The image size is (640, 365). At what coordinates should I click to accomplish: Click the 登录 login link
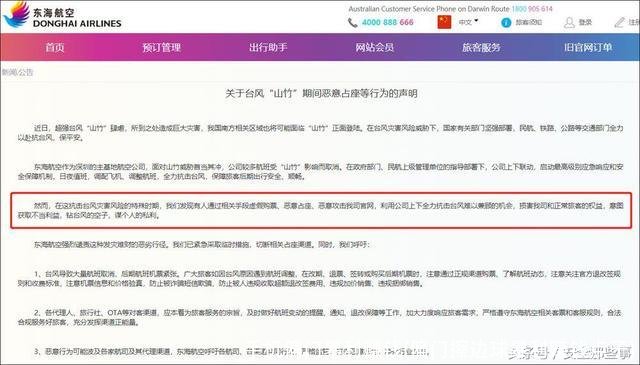(x=585, y=22)
